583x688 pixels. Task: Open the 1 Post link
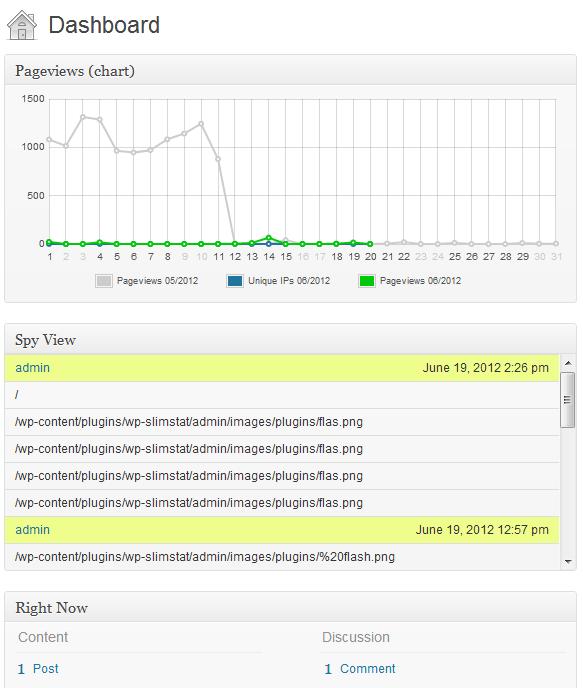(38, 669)
